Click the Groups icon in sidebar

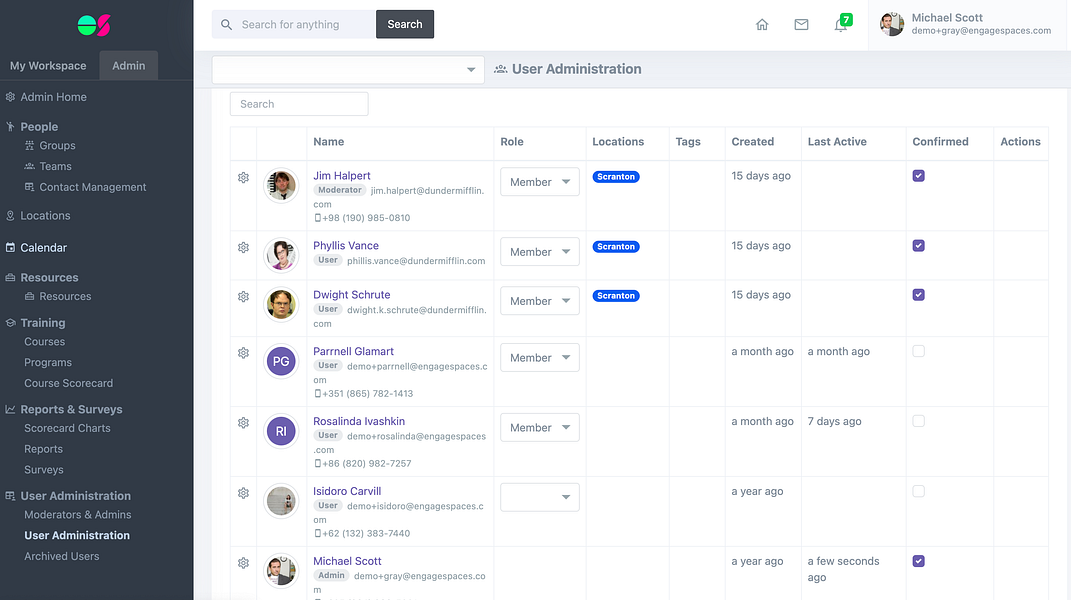pos(29,146)
